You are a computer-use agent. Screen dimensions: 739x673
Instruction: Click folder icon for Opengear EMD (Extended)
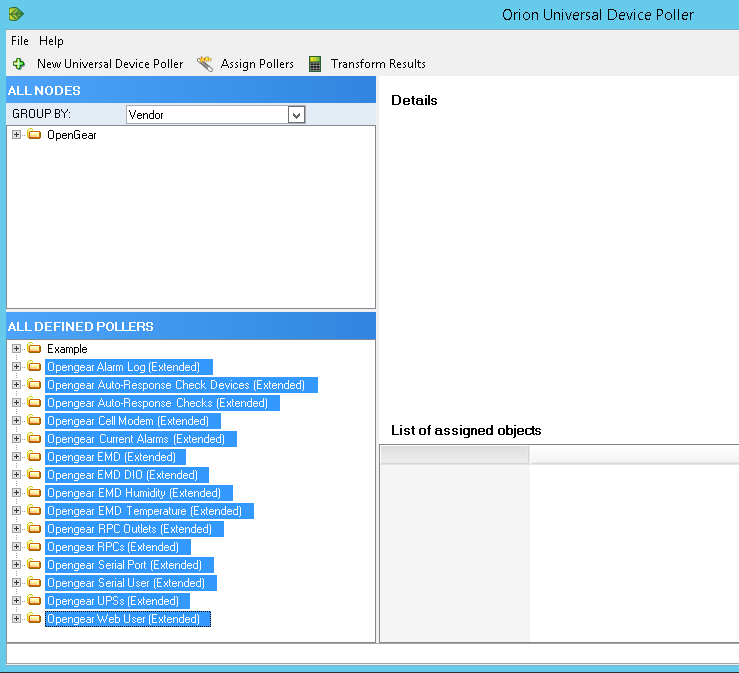[34, 456]
